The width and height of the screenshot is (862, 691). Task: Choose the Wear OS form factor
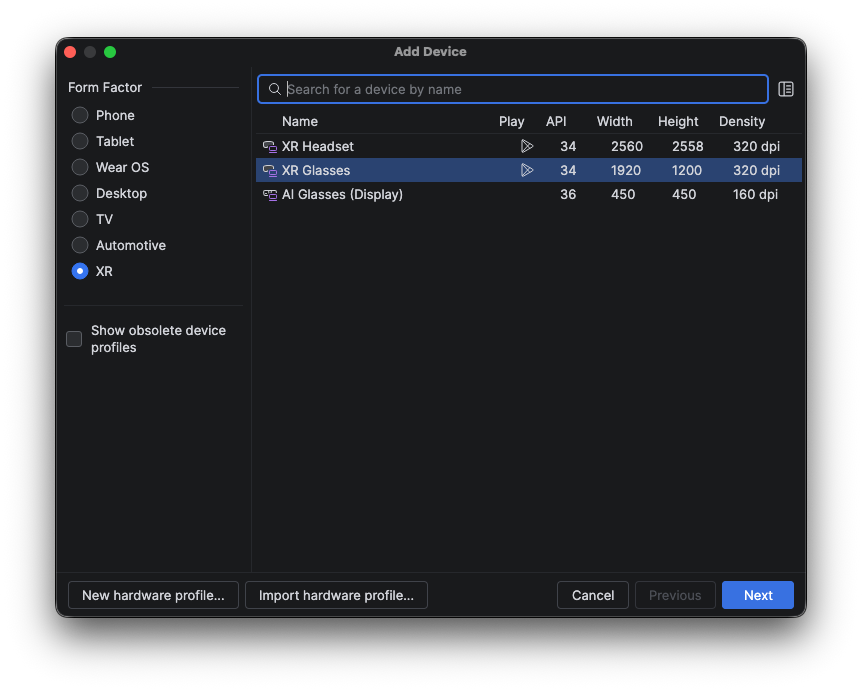pyautogui.click(x=80, y=167)
